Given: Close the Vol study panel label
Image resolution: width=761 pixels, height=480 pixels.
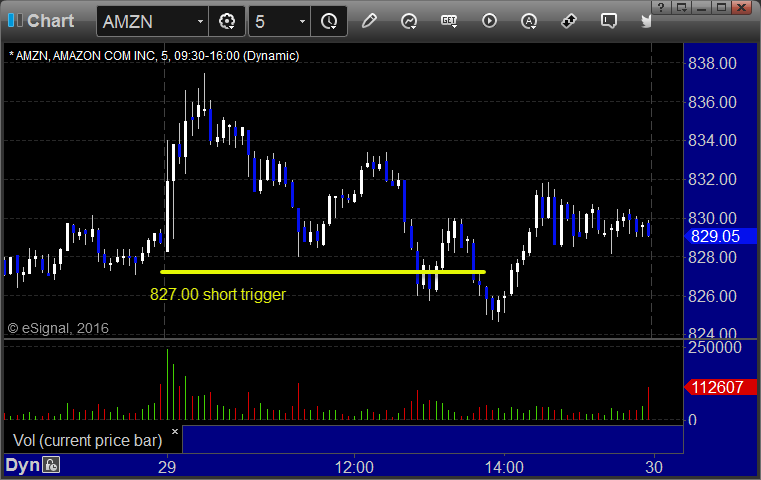Looking at the screenshot, I should (x=175, y=431).
